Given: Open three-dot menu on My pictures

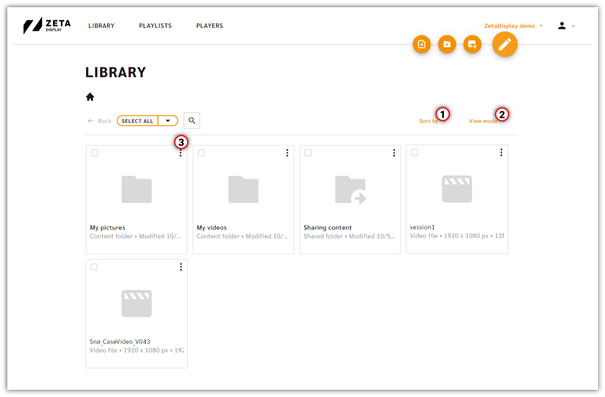Looking at the screenshot, I should [x=181, y=153].
